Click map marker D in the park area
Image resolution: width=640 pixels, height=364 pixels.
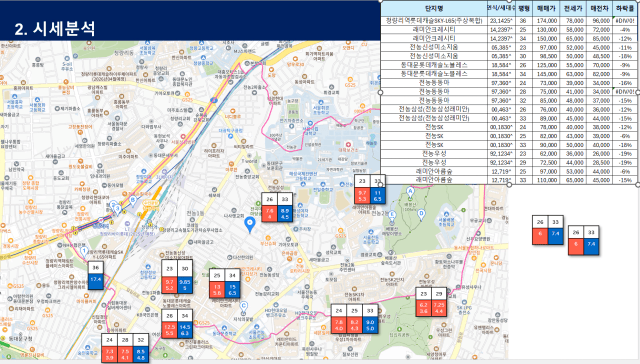421,214
